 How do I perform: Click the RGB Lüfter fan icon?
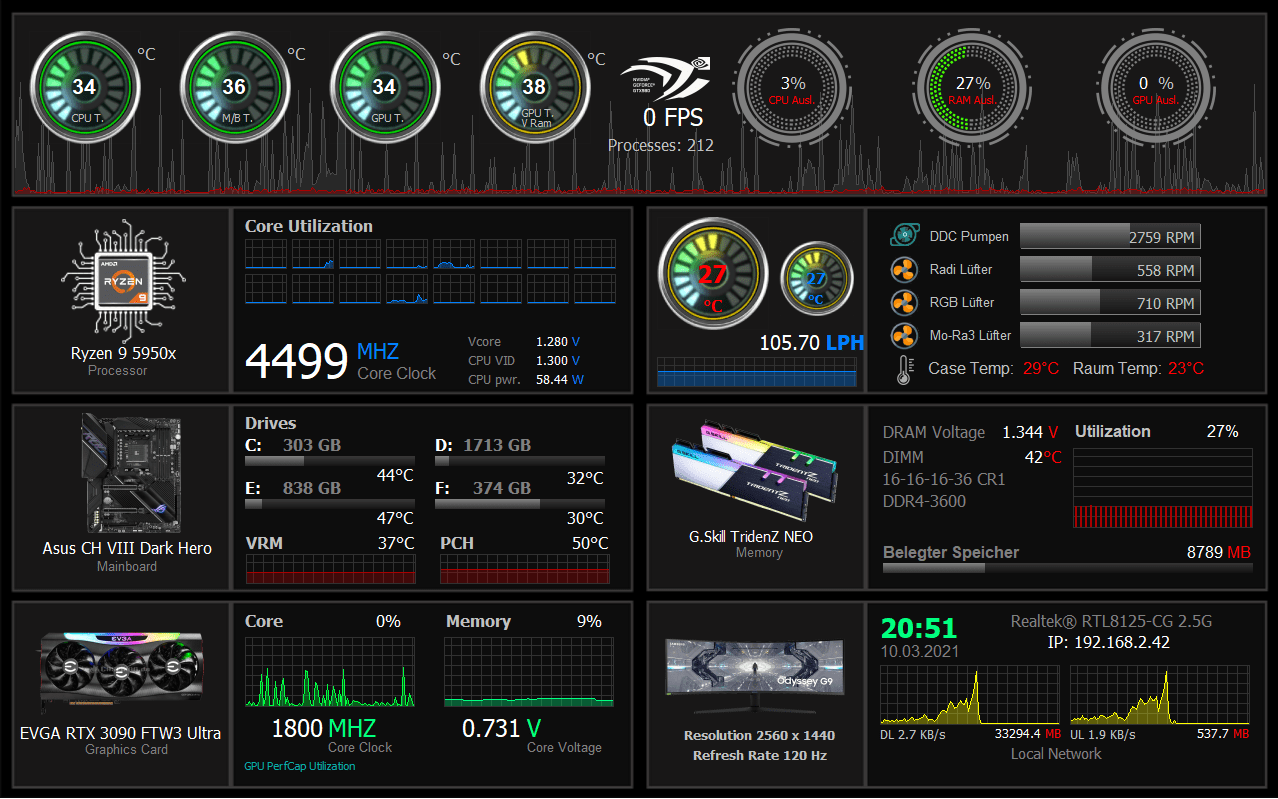click(x=904, y=302)
